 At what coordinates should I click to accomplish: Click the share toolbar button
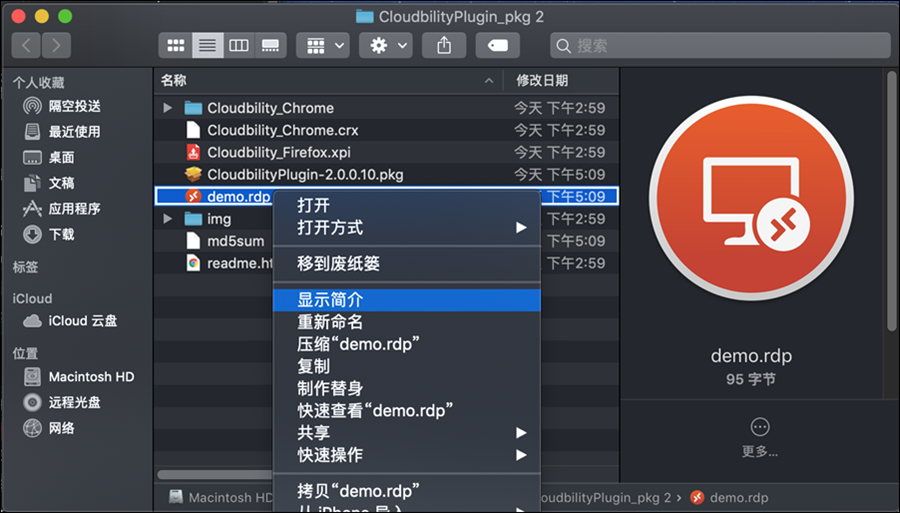click(444, 45)
